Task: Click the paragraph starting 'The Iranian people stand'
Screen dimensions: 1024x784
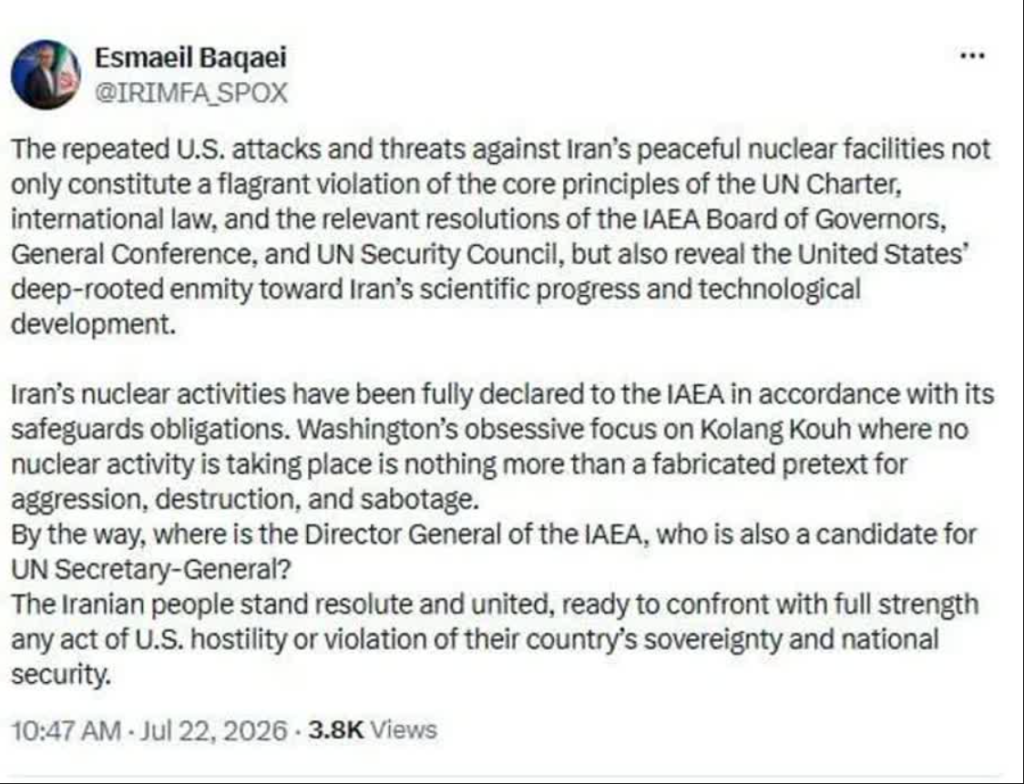Action: click(x=494, y=640)
